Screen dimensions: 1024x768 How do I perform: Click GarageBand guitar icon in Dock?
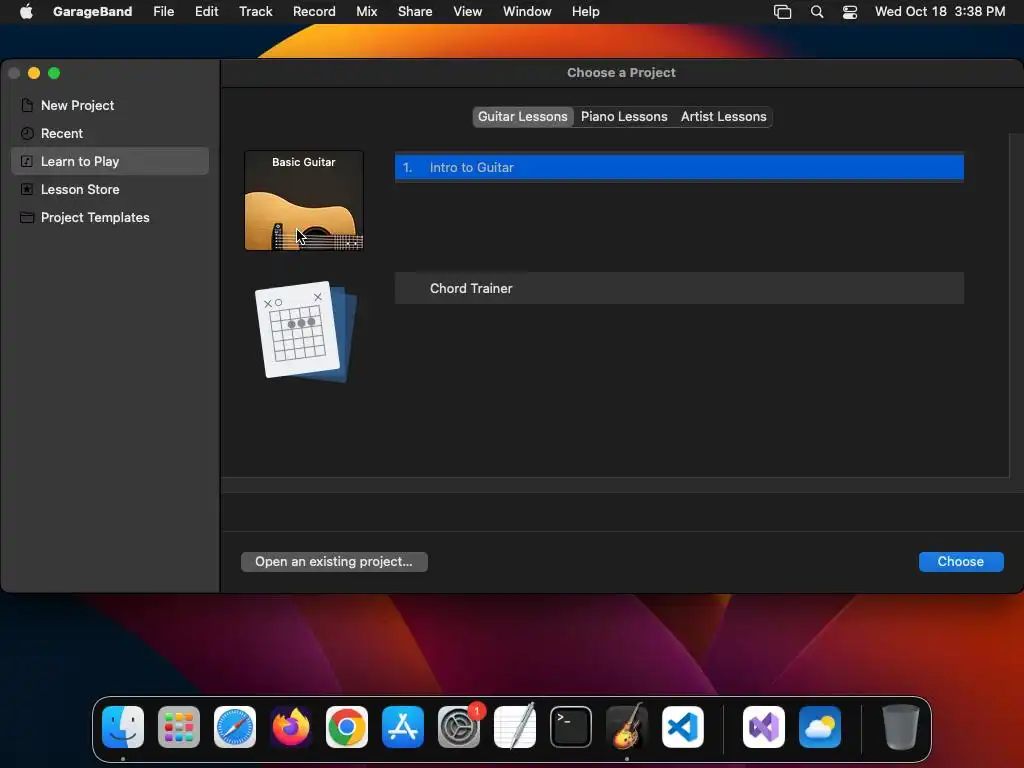627,727
